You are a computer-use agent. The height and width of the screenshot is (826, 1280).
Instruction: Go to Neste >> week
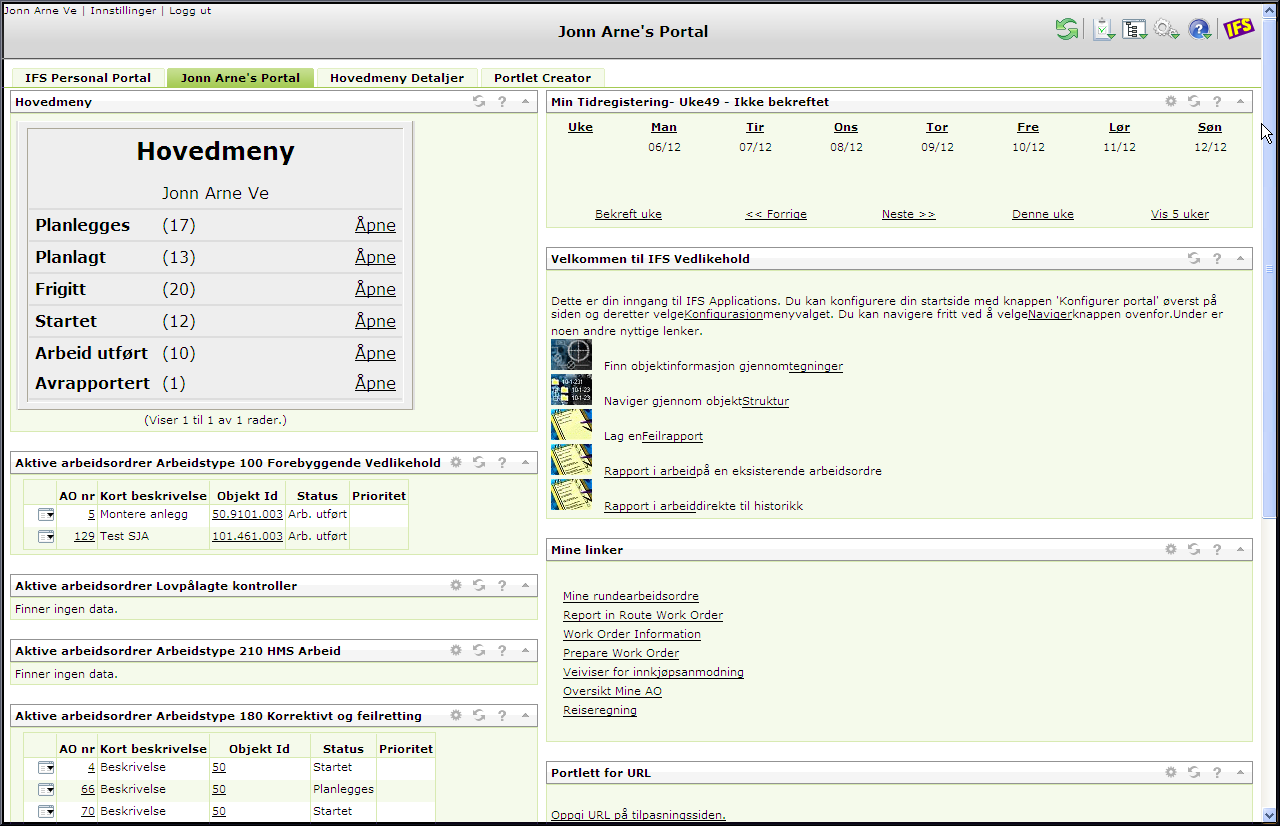pos(909,214)
